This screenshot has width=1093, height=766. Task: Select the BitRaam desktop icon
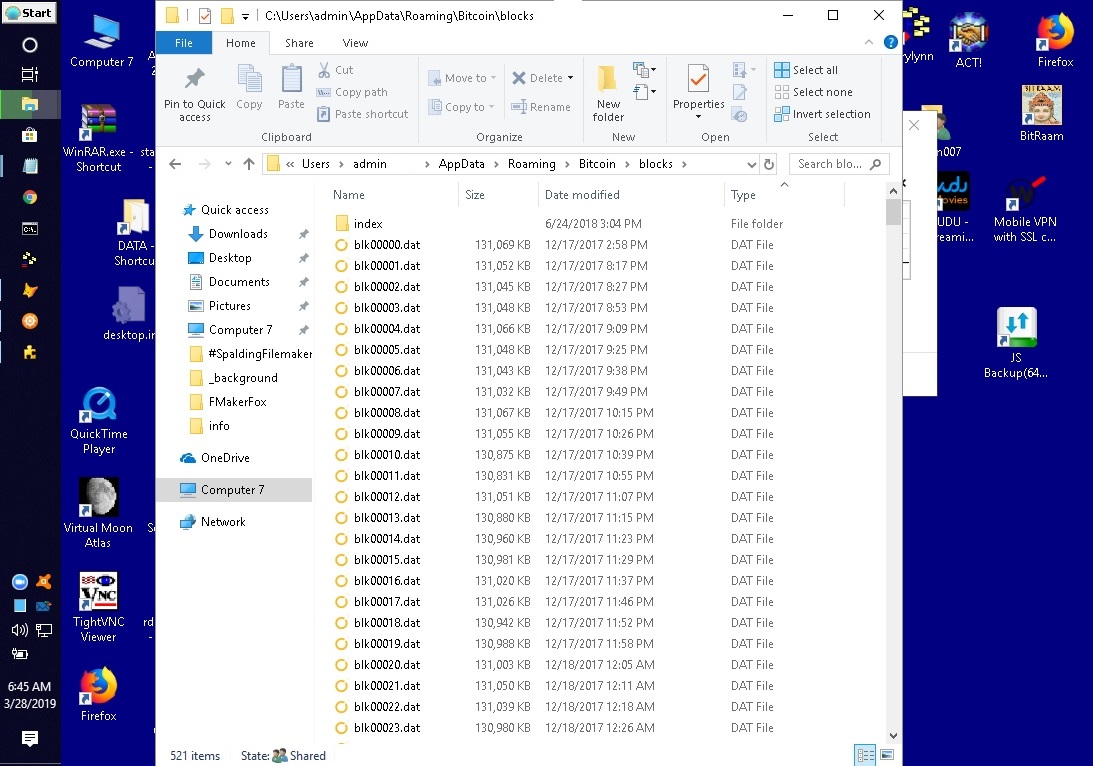click(x=1041, y=113)
